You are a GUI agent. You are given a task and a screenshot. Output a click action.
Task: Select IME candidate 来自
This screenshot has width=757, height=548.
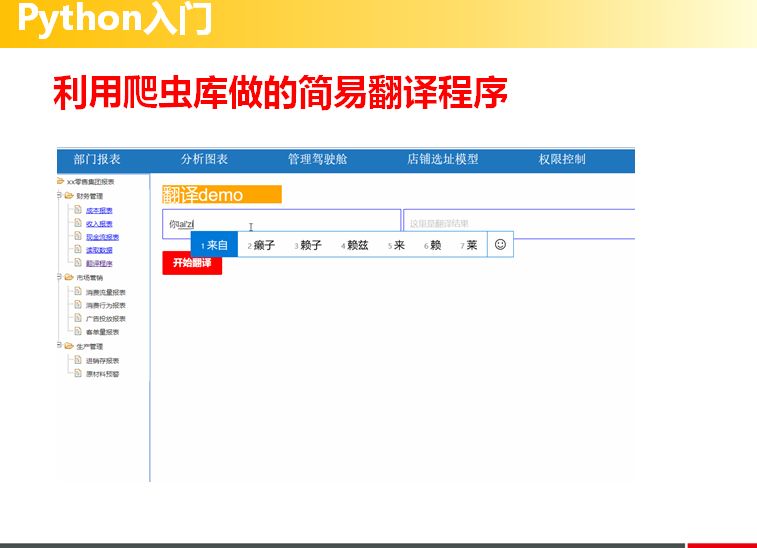point(214,245)
